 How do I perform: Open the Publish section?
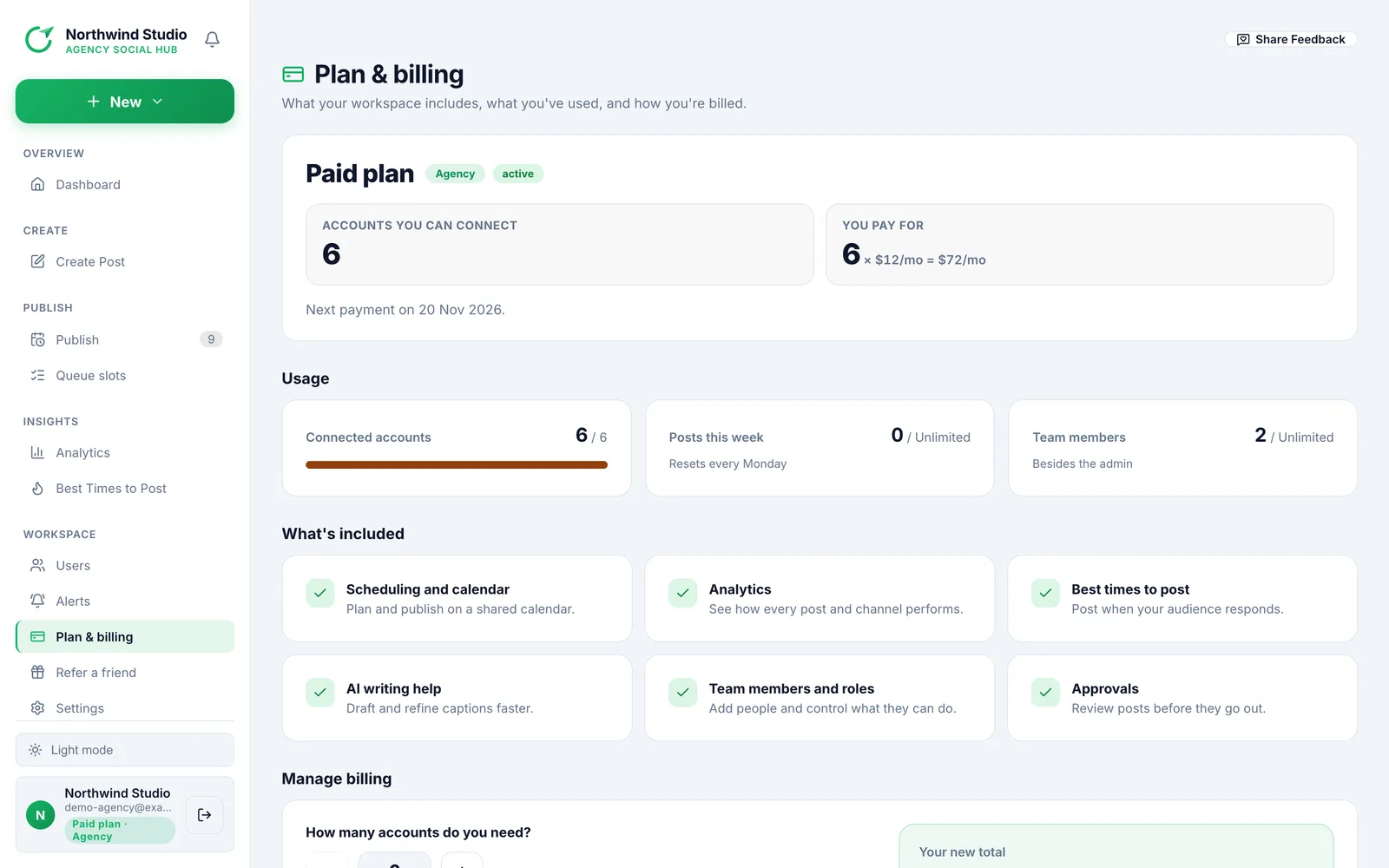[125, 340]
